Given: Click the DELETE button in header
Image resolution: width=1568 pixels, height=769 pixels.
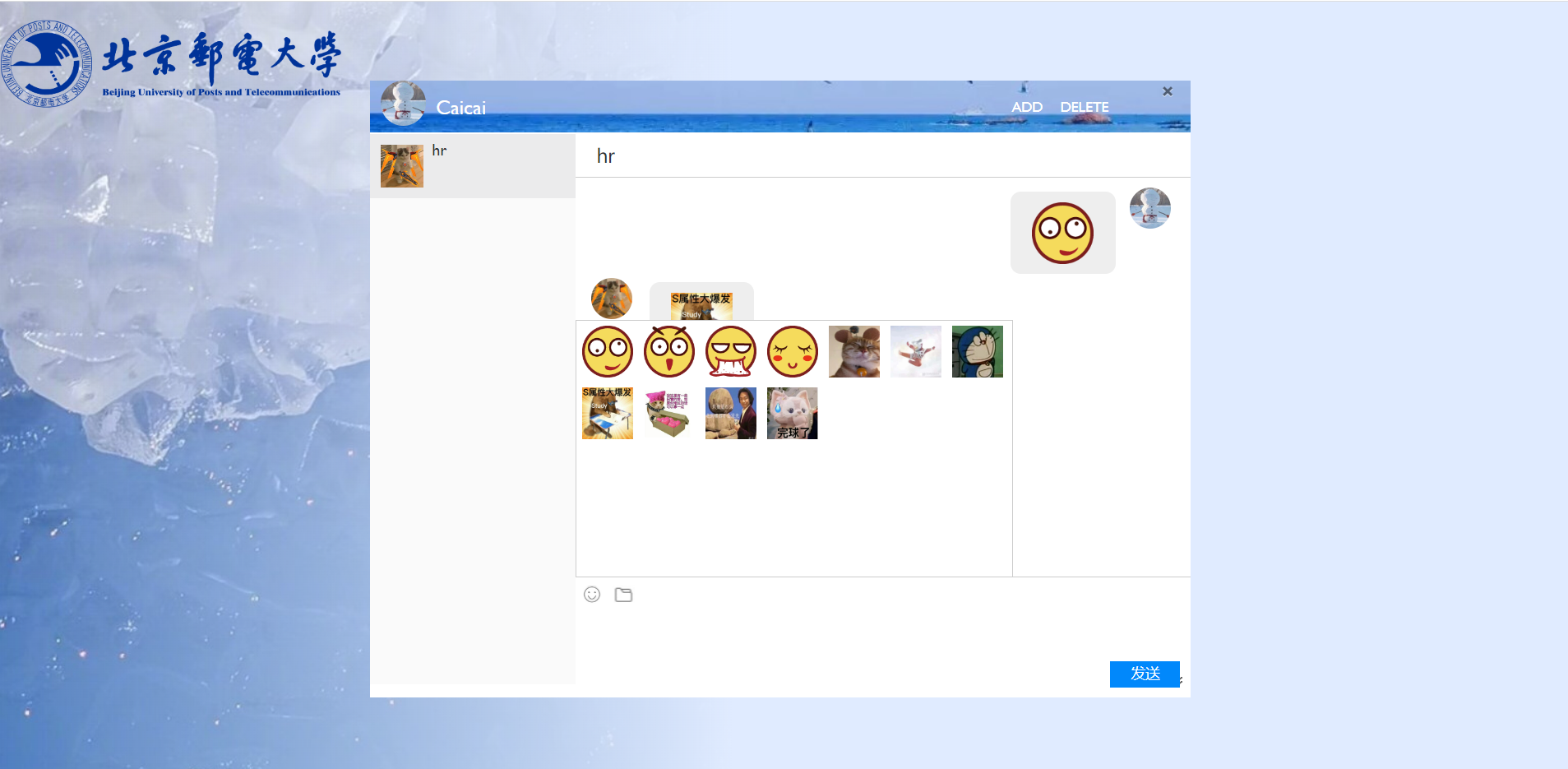Looking at the screenshot, I should coord(1084,107).
